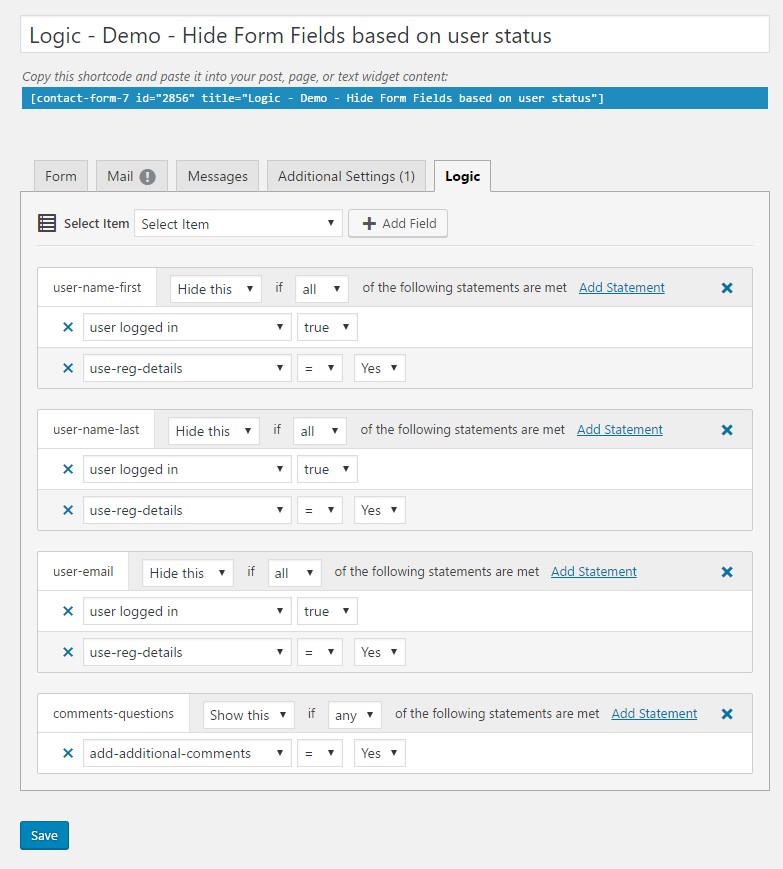
Task: Delete the comments-questions condition group
Action: tap(727, 713)
